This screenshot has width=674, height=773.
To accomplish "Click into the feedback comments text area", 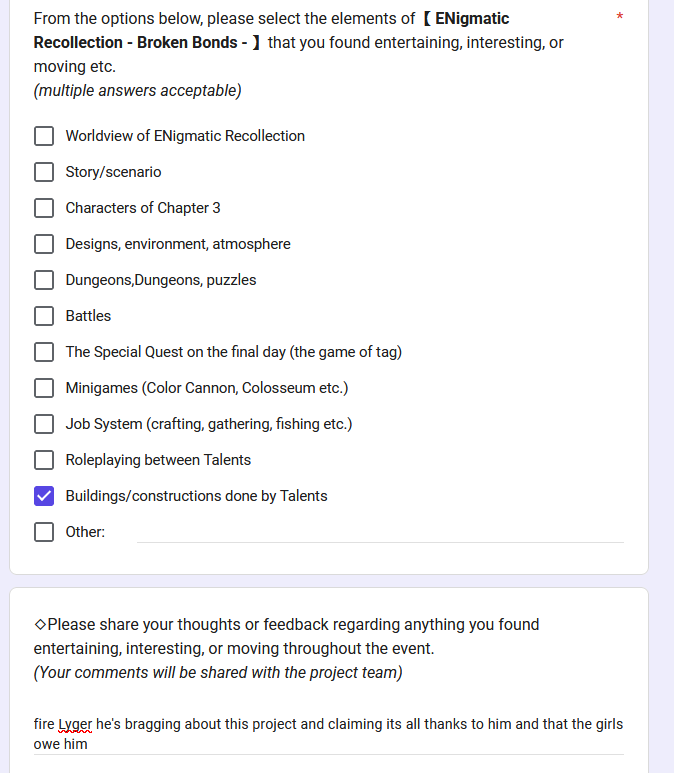I will 328,734.
